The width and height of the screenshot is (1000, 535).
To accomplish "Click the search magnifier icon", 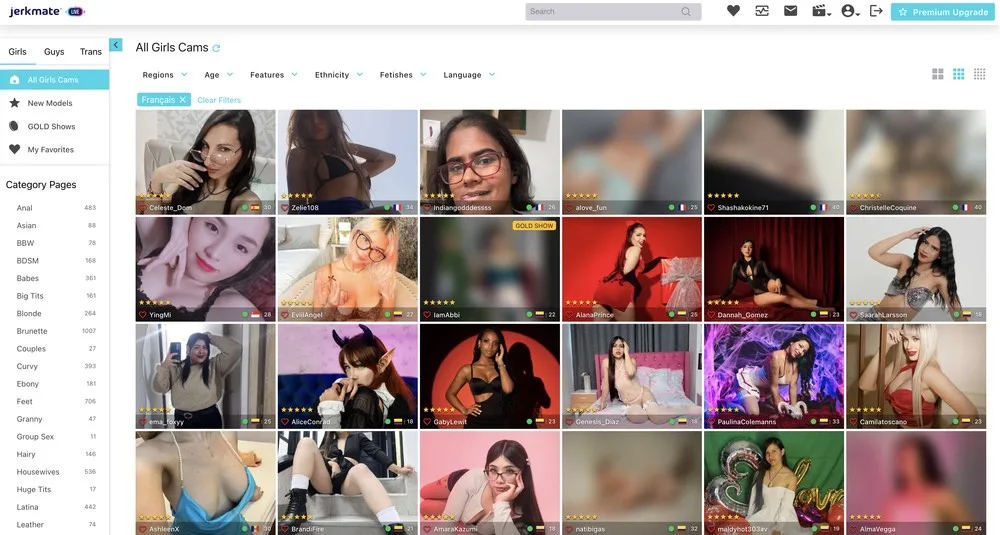I will (686, 12).
